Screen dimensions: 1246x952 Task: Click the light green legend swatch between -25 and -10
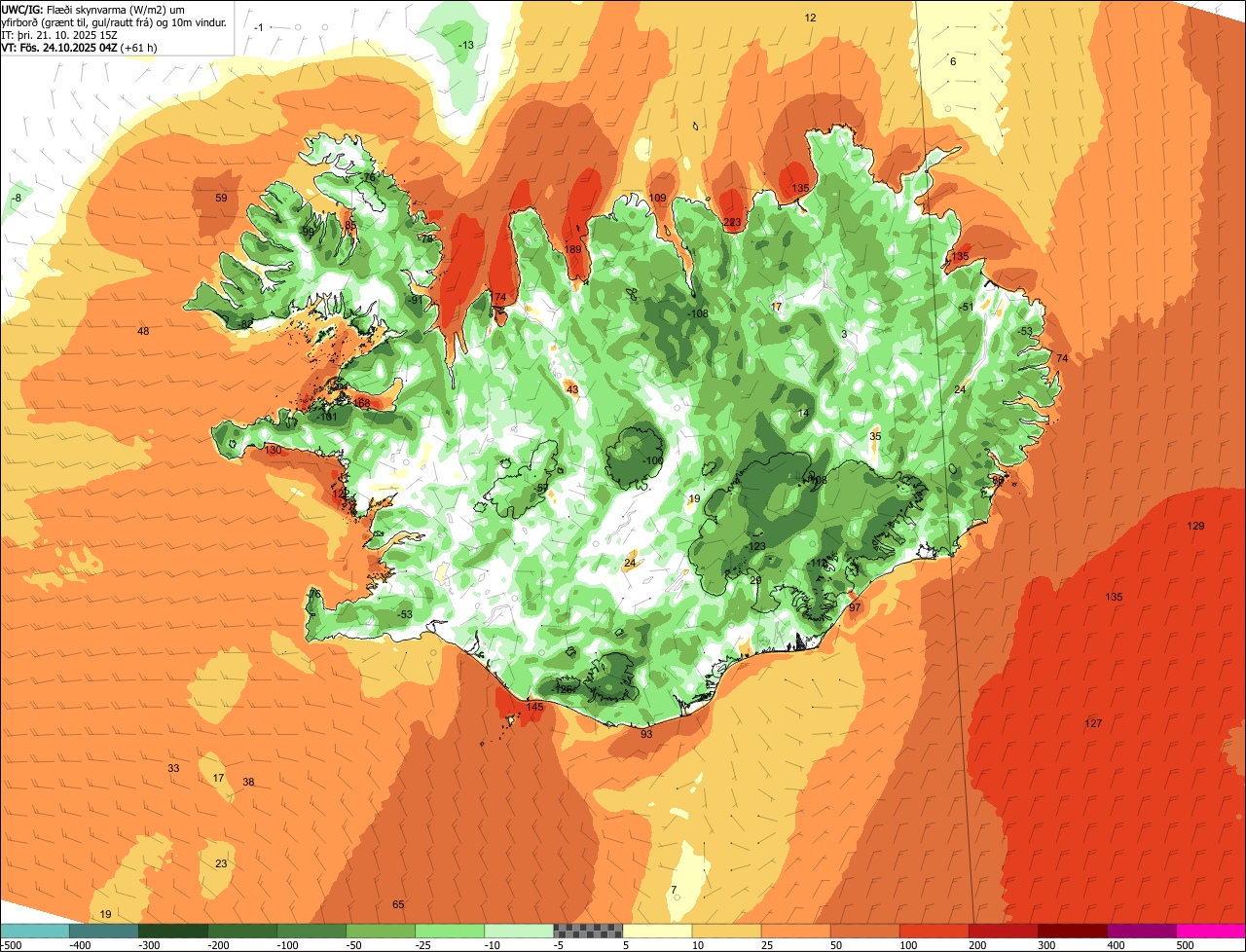click(450, 931)
